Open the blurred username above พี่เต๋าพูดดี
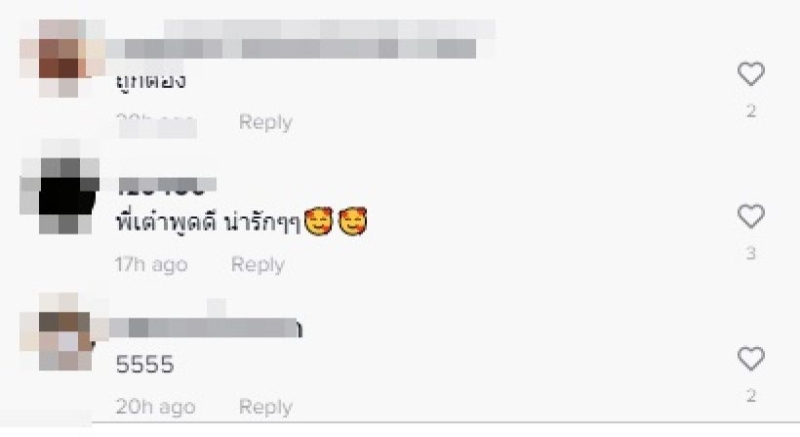The image size is (800, 437). pyautogui.click(x=166, y=185)
